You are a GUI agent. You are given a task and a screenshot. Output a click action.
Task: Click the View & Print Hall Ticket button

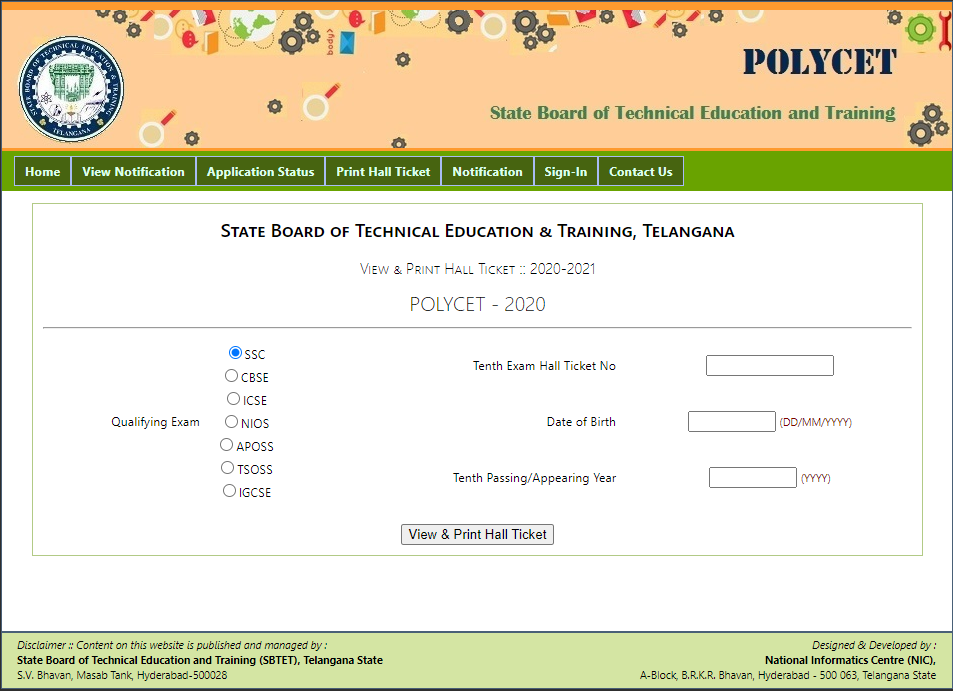pyautogui.click(x=477, y=534)
